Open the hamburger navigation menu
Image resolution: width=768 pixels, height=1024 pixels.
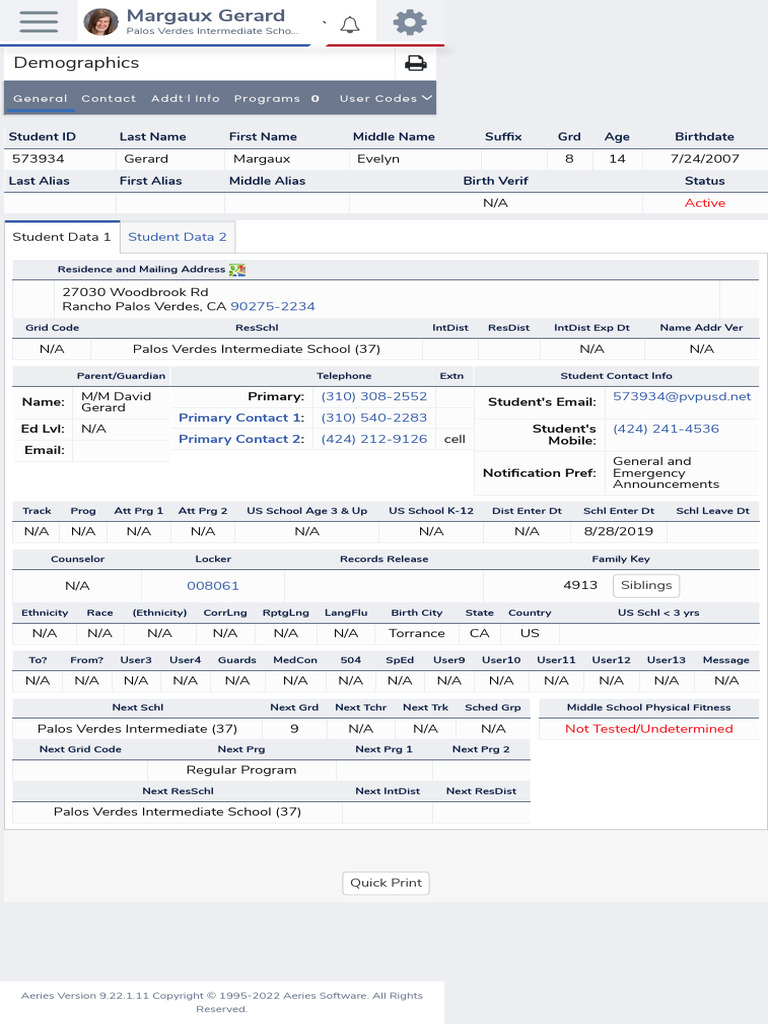(39, 22)
